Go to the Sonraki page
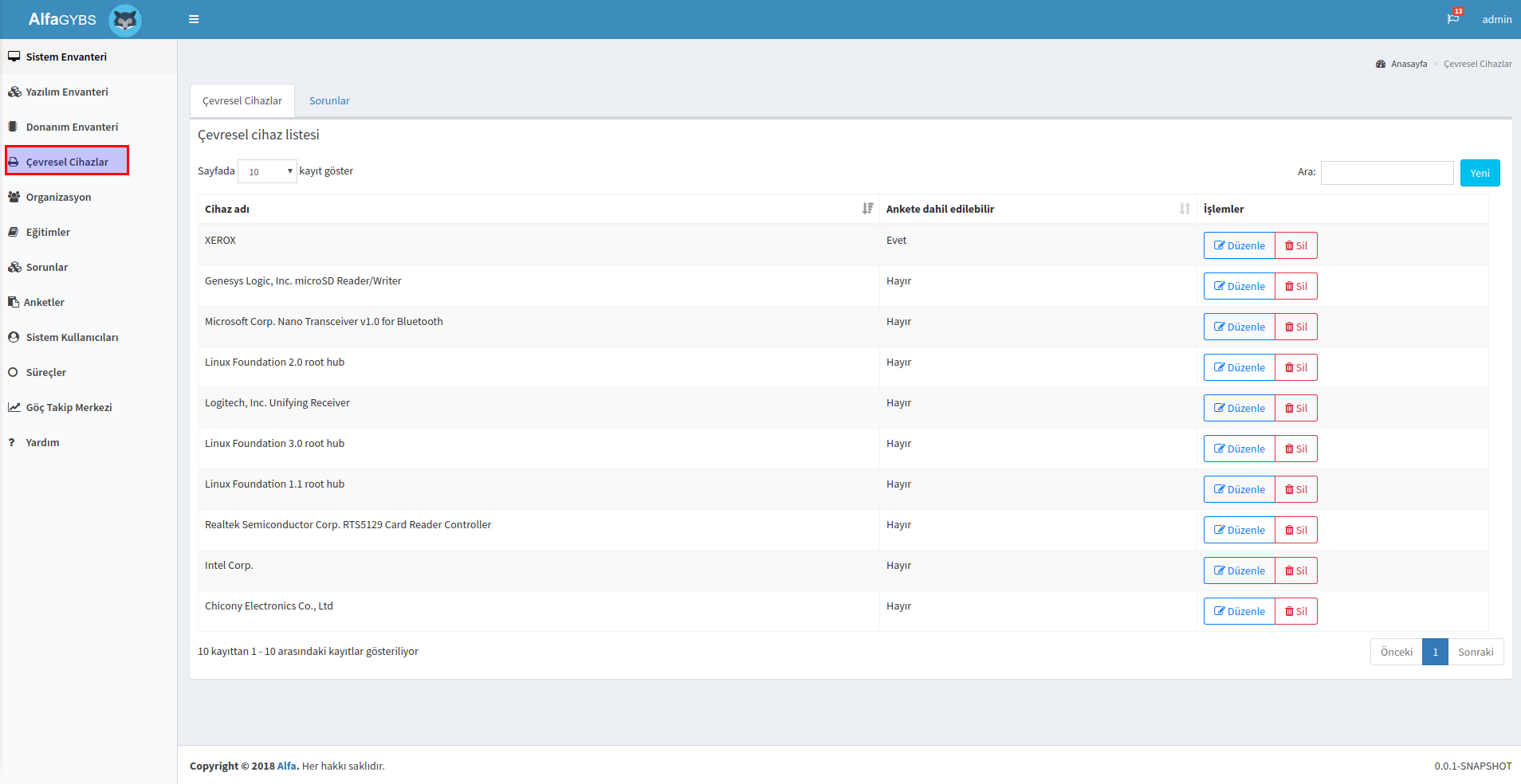The image size is (1521, 784). tap(1476, 652)
